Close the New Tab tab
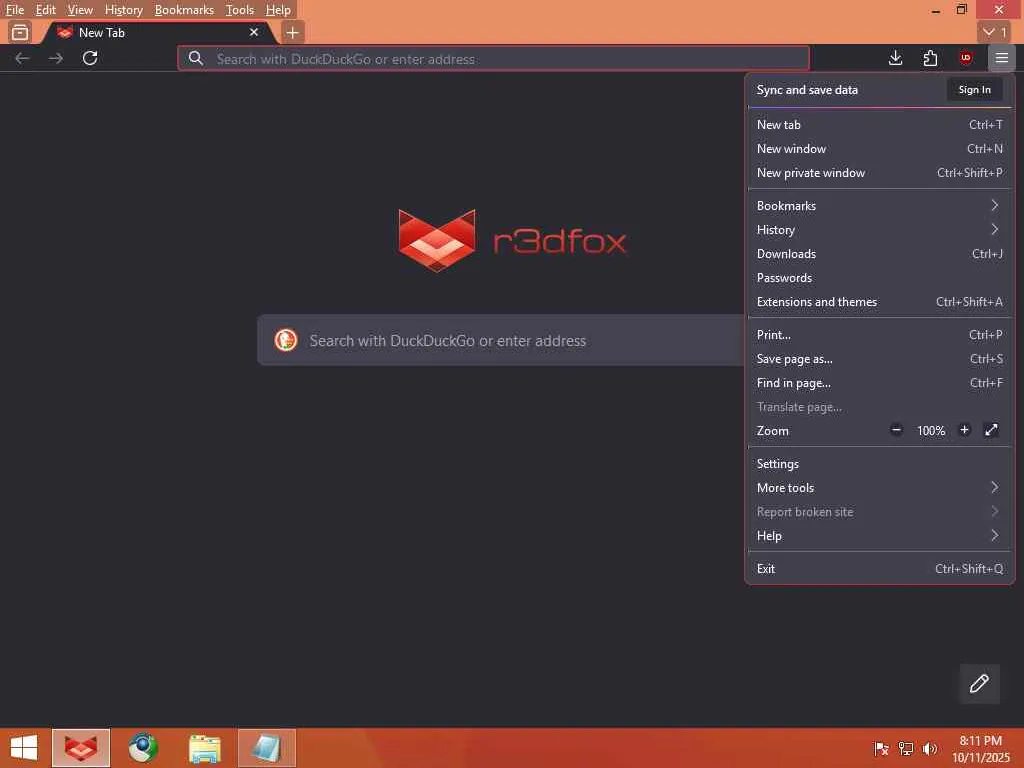The height and width of the screenshot is (768, 1024). pos(254,32)
